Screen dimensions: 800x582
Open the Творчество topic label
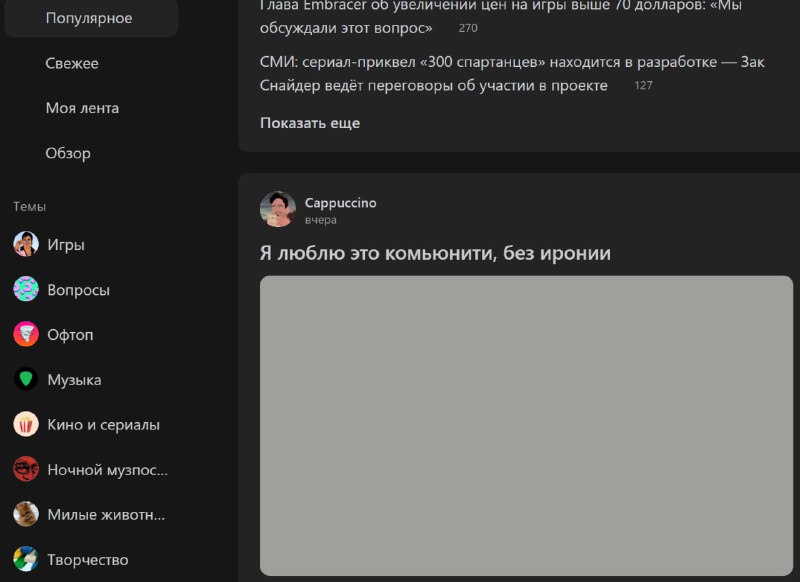pyautogui.click(x=88, y=560)
